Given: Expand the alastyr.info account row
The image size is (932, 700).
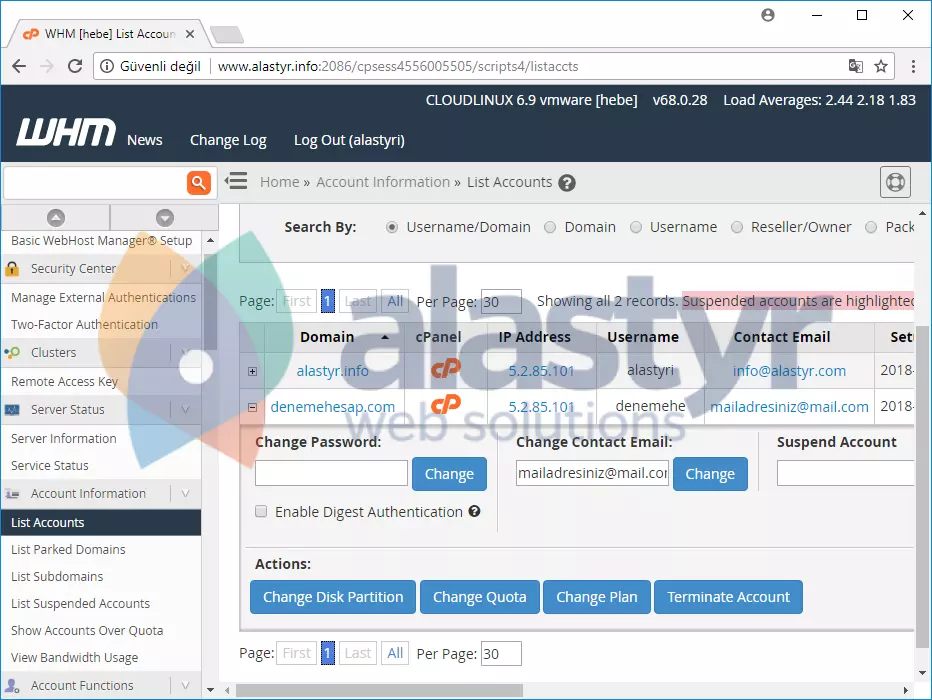Looking at the screenshot, I should 253,371.
